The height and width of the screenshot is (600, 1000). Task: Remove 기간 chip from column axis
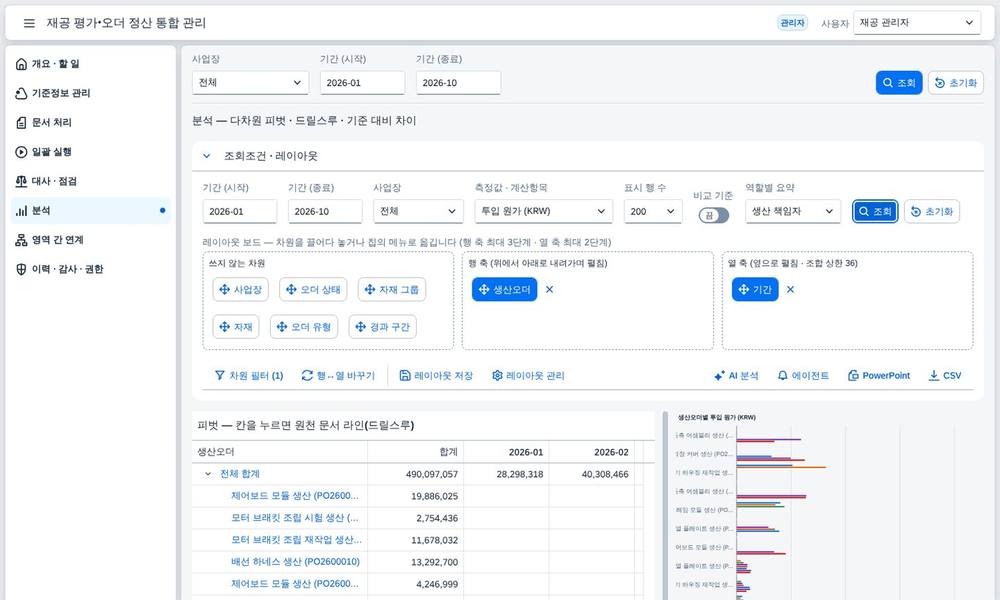[790, 289]
